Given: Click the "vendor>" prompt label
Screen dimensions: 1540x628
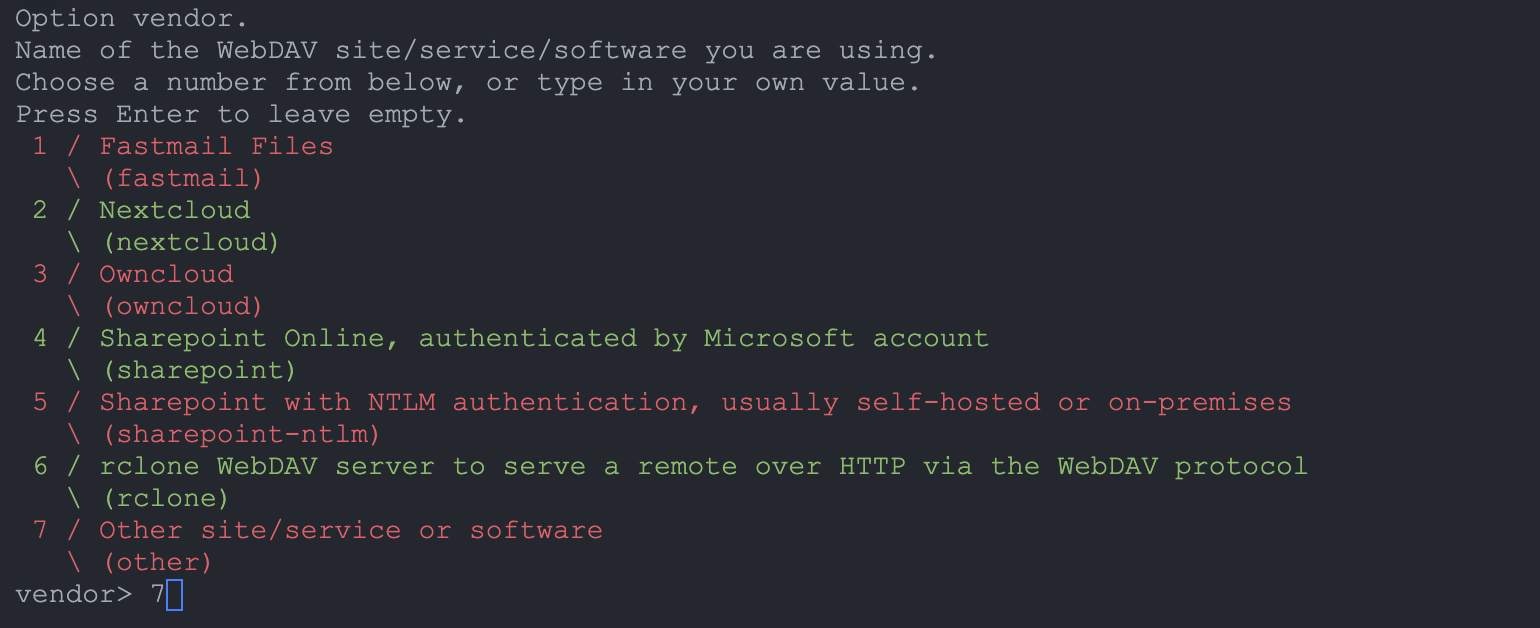Looking at the screenshot, I should point(73,594).
